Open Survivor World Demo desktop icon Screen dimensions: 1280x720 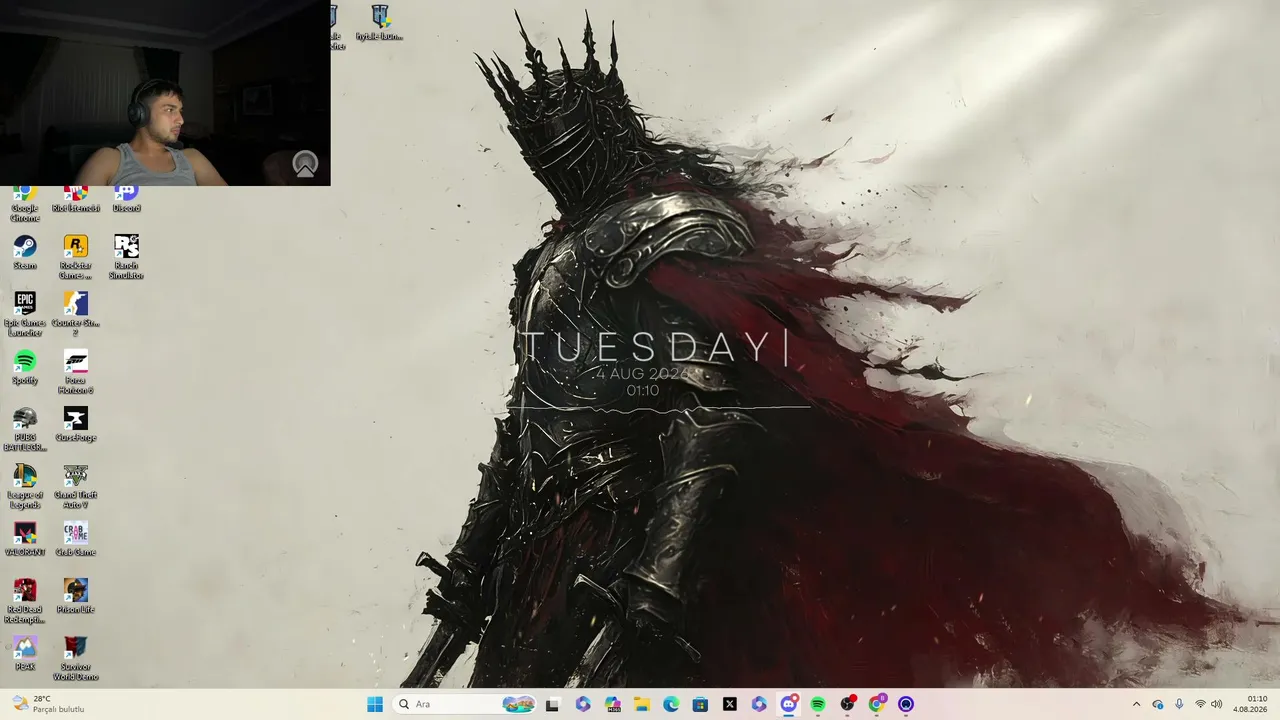click(x=75, y=659)
